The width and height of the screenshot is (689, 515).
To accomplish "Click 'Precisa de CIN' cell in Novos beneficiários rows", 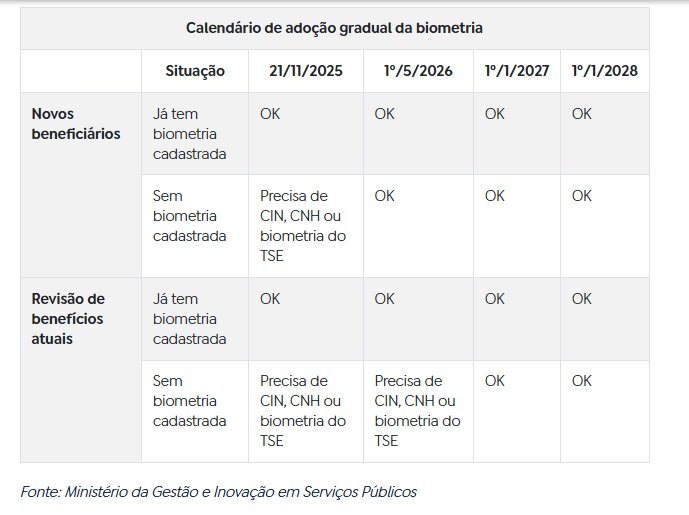I will 303,226.
